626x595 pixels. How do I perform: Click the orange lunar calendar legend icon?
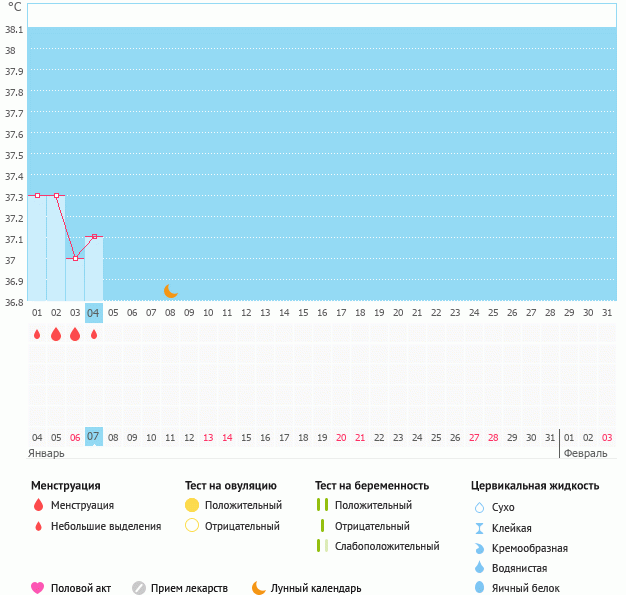[x=259, y=588]
